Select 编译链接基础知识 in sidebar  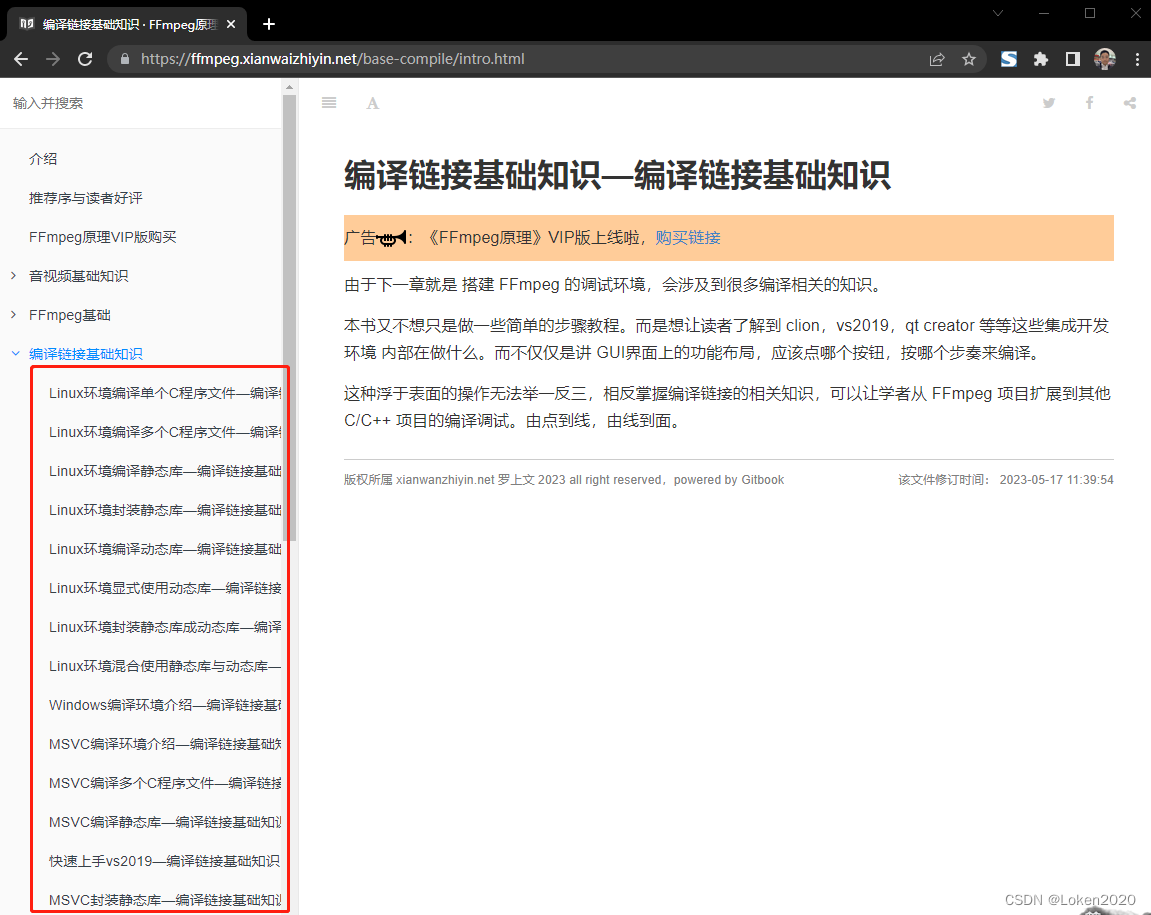pyautogui.click(x=86, y=353)
